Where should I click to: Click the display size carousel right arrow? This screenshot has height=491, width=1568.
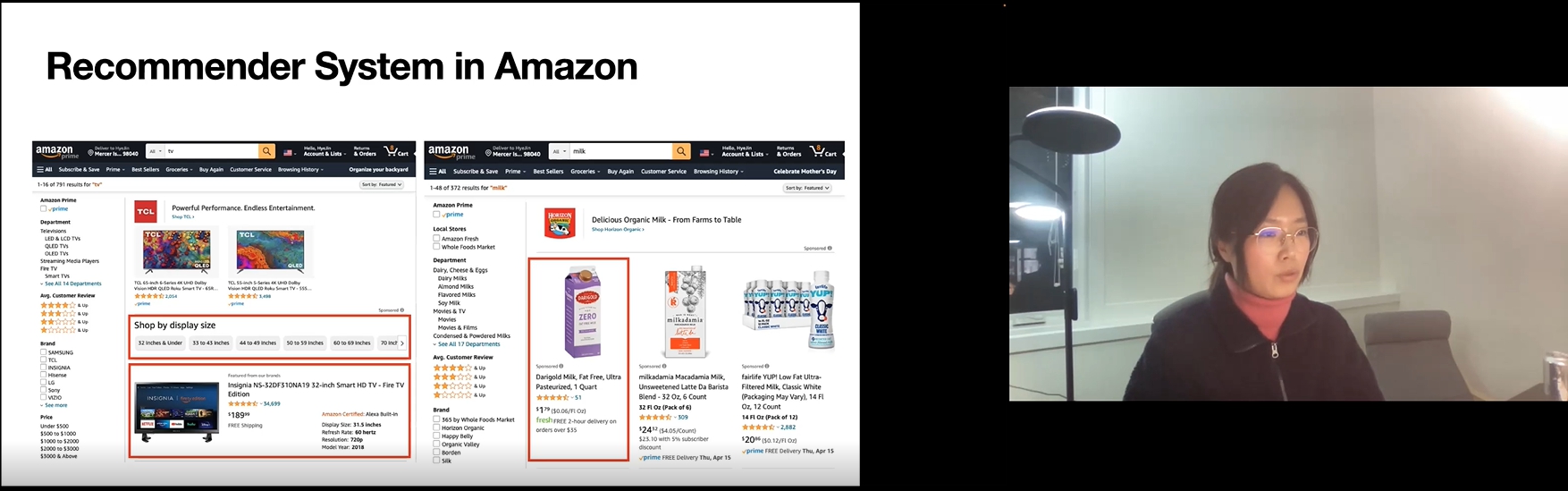pos(402,343)
